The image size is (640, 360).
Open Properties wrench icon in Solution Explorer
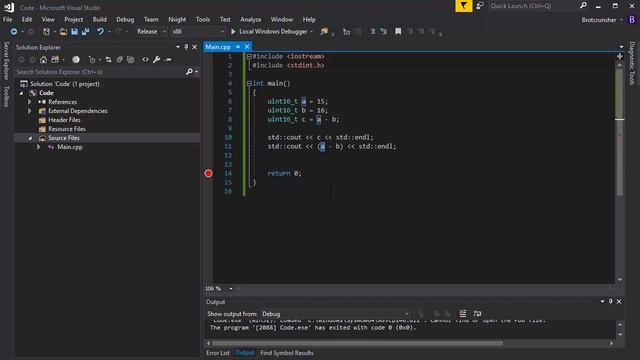tap(156, 60)
